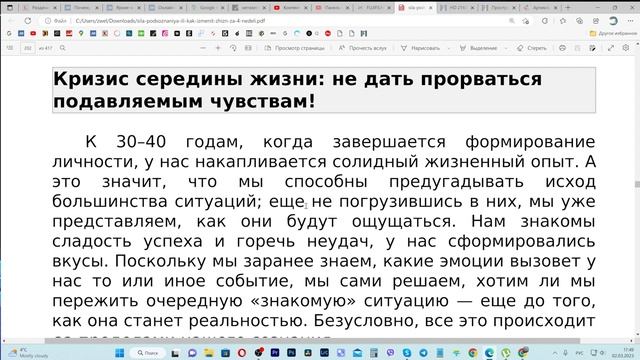Activate the Выделение highlight tool
The image size is (640, 360).
[478, 48]
